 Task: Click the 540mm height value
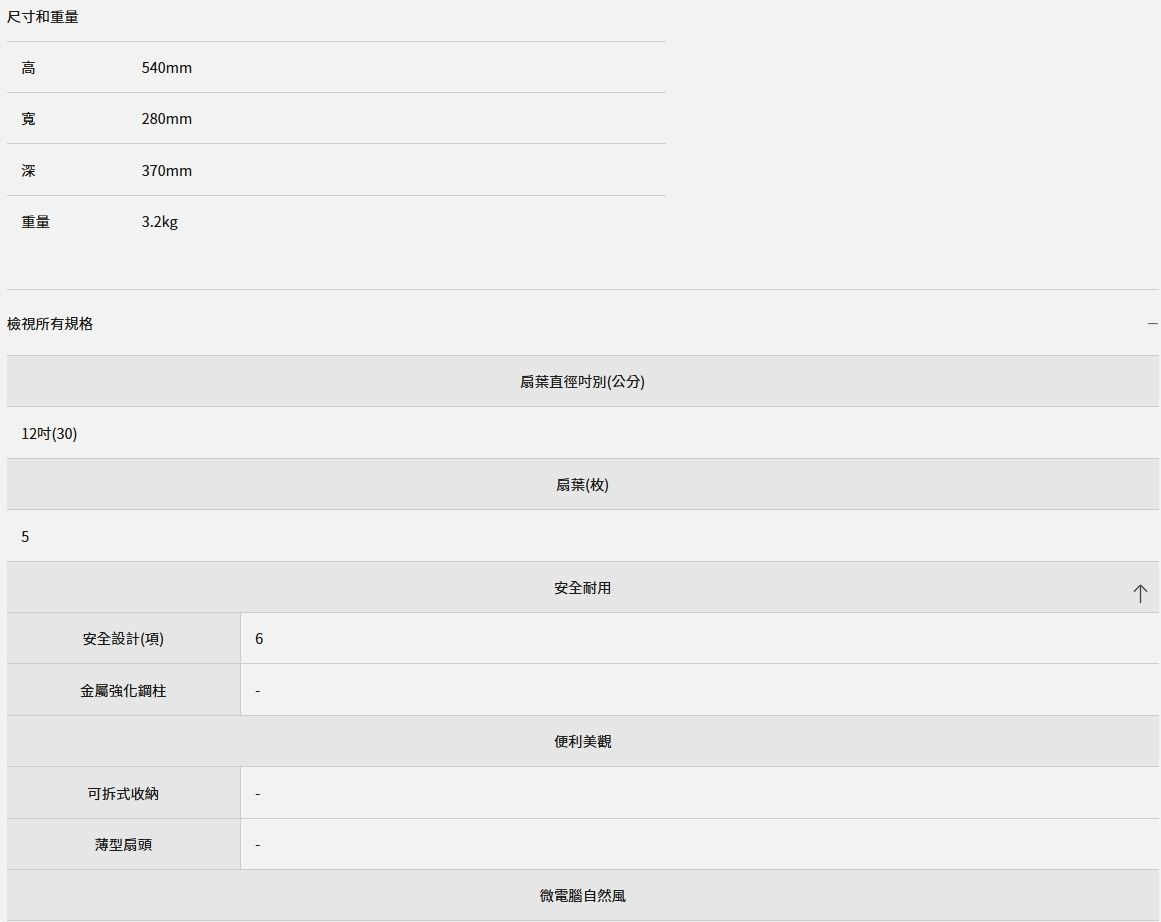(x=166, y=68)
